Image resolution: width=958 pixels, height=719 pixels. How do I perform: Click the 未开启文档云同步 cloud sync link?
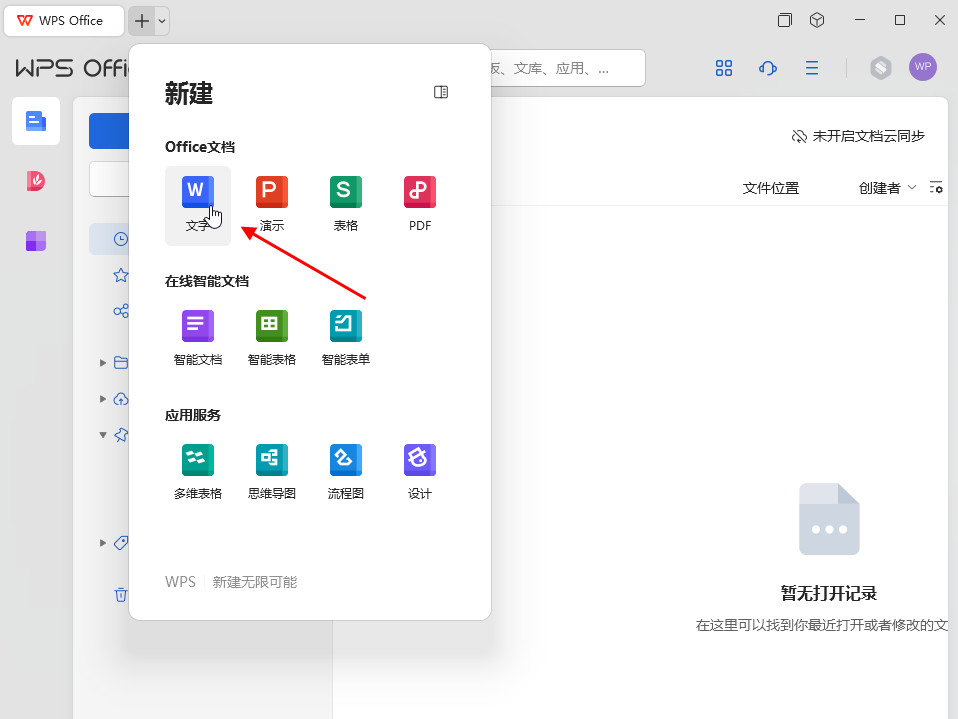[858, 136]
